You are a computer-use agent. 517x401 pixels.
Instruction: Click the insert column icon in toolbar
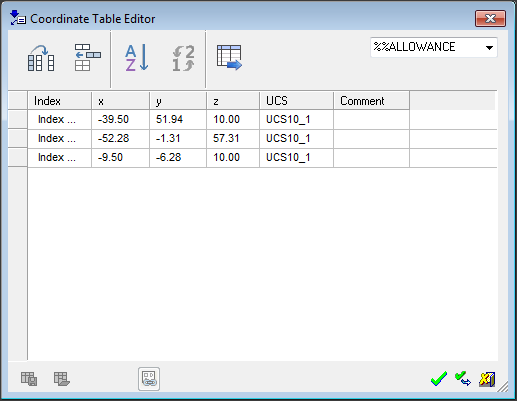click(x=41, y=58)
